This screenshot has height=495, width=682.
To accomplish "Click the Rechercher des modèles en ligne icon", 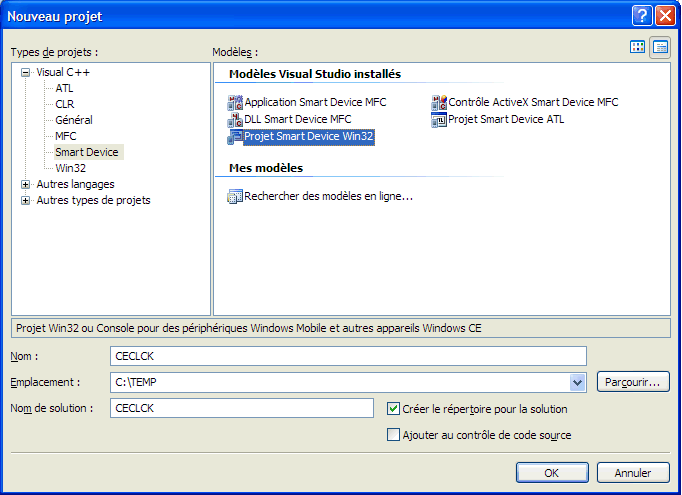I will (x=235, y=197).
